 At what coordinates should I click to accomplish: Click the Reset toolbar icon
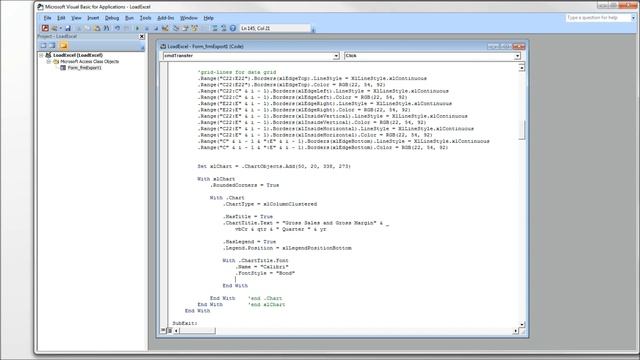pyautogui.click(x=156, y=28)
